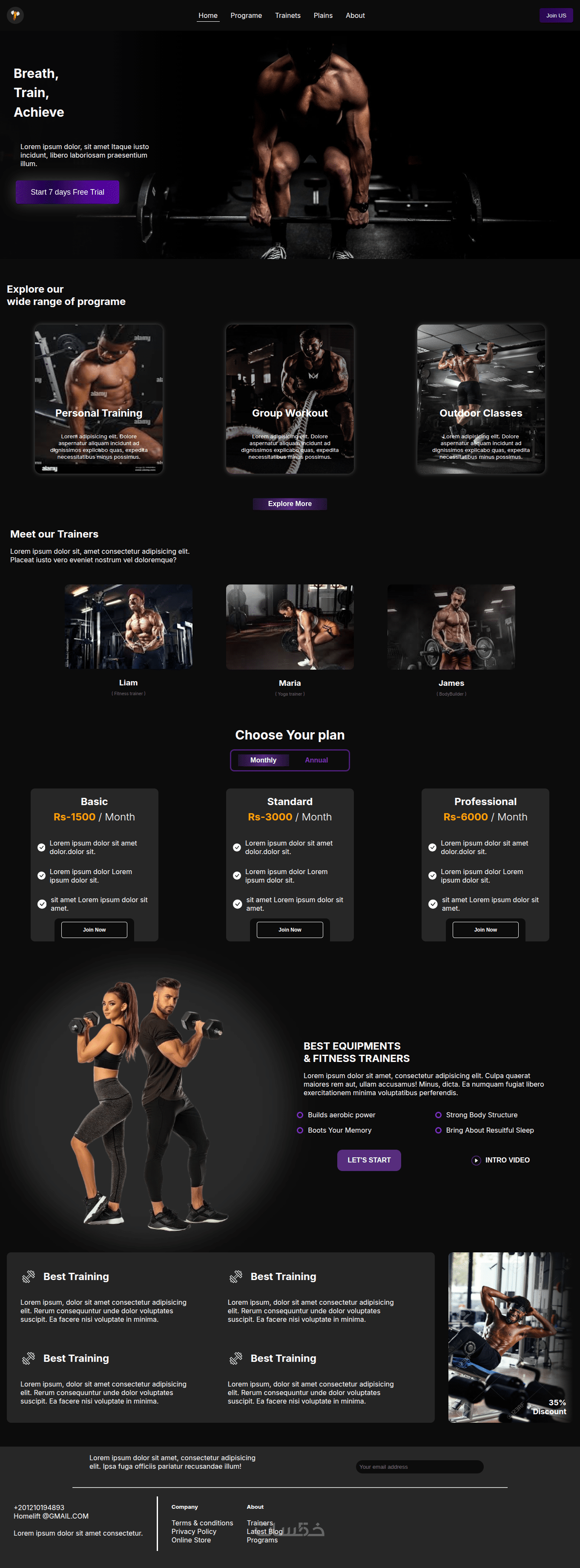The width and height of the screenshot is (580, 1568).
Task: Click the LET'S START button
Action: point(369,1160)
